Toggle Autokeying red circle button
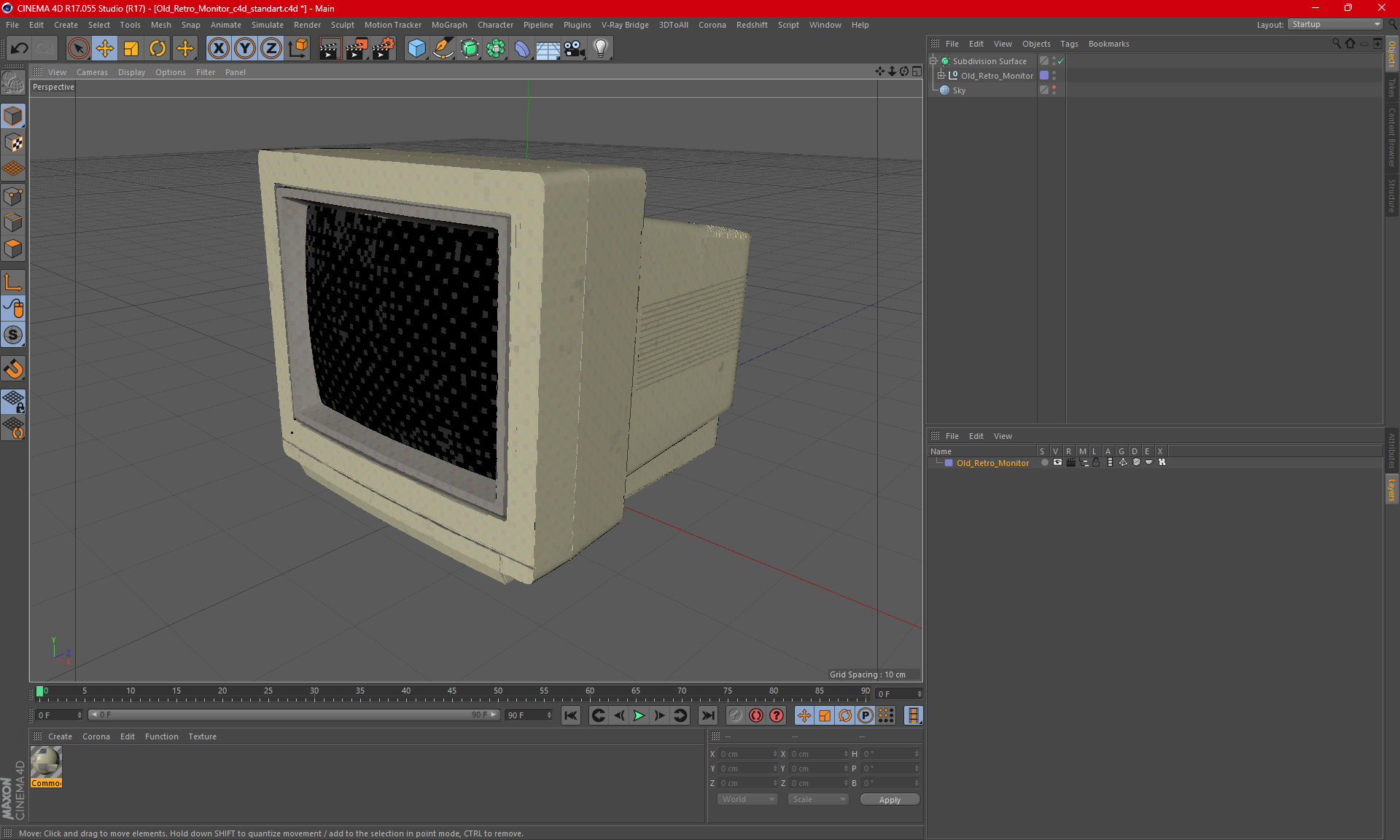 756,715
